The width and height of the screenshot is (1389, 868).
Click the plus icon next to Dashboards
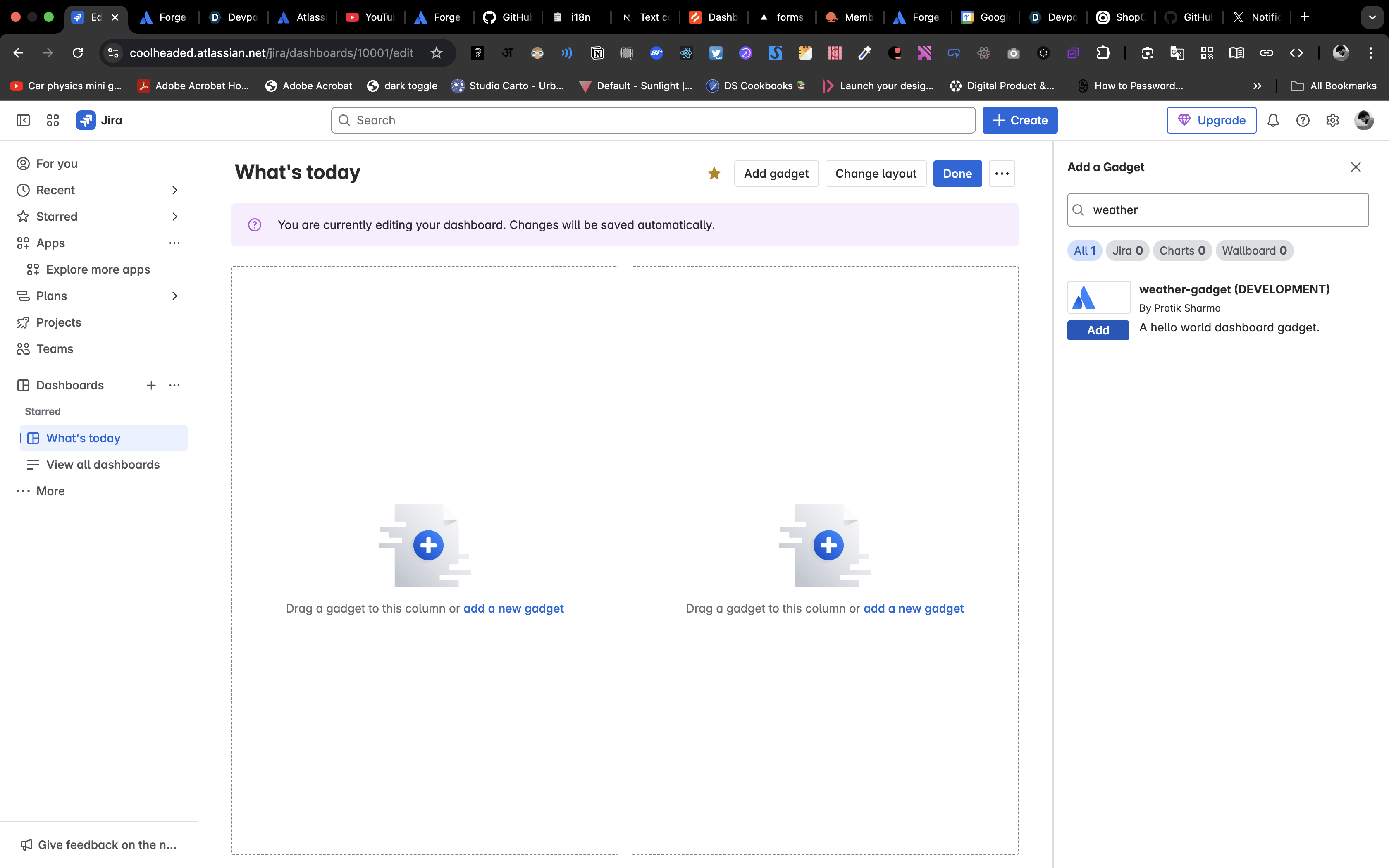click(x=151, y=385)
